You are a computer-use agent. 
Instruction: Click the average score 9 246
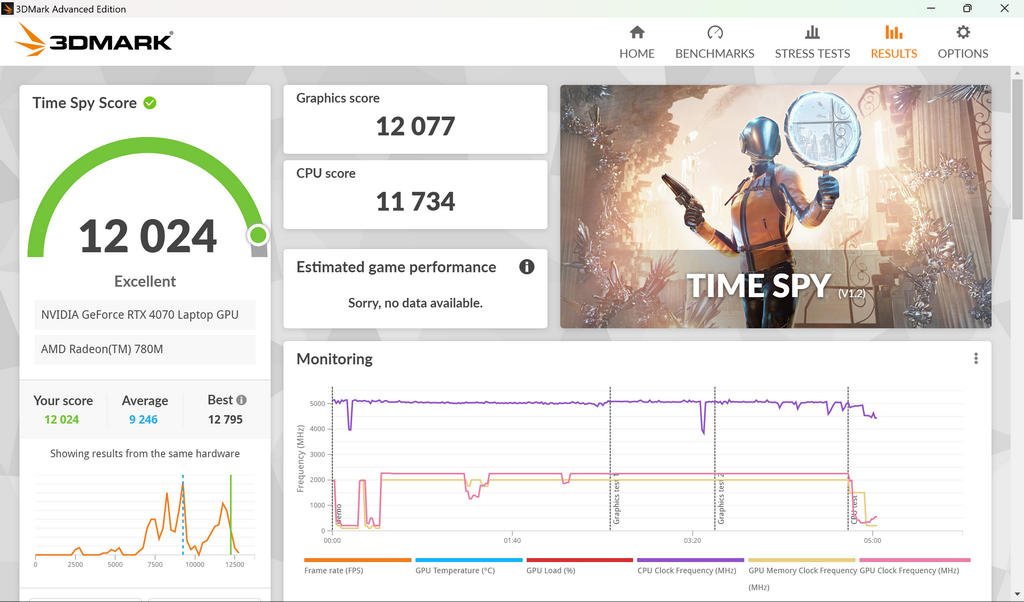tap(143, 419)
